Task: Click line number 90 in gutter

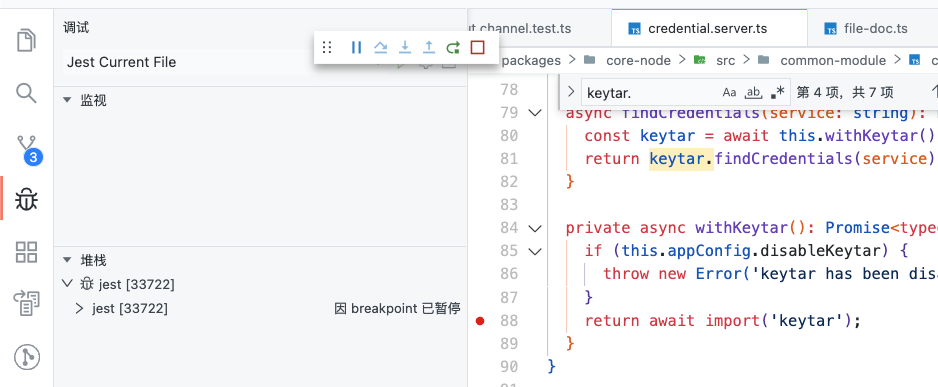Action: 508,366
